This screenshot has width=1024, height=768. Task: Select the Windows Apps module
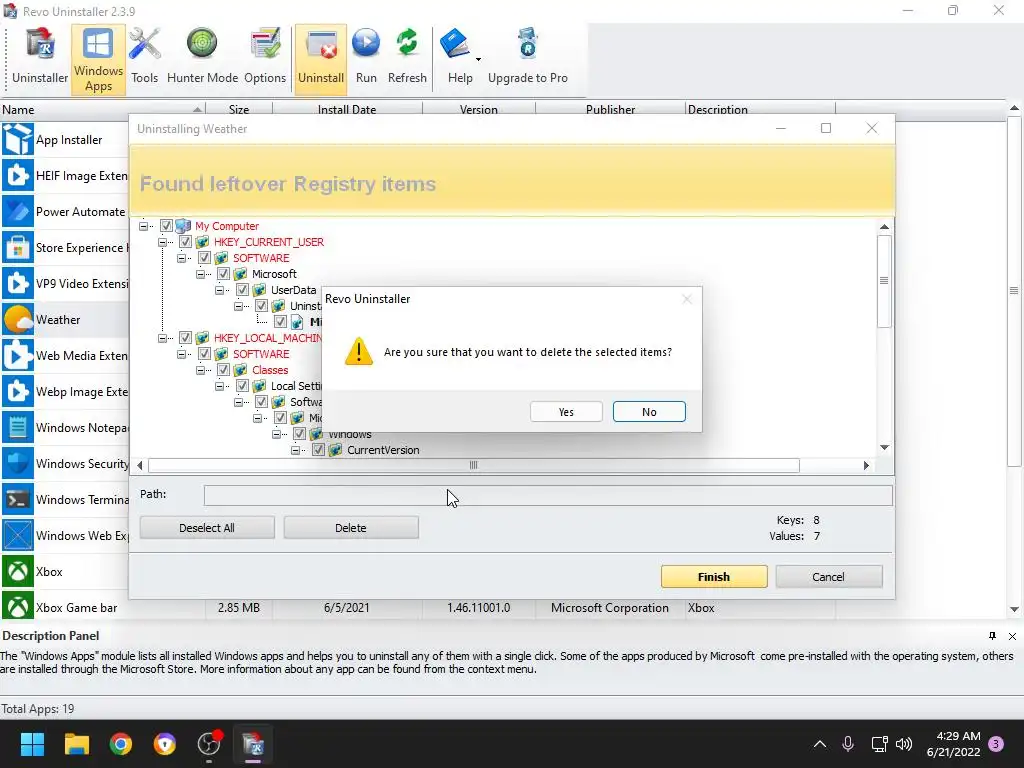coord(98,59)
